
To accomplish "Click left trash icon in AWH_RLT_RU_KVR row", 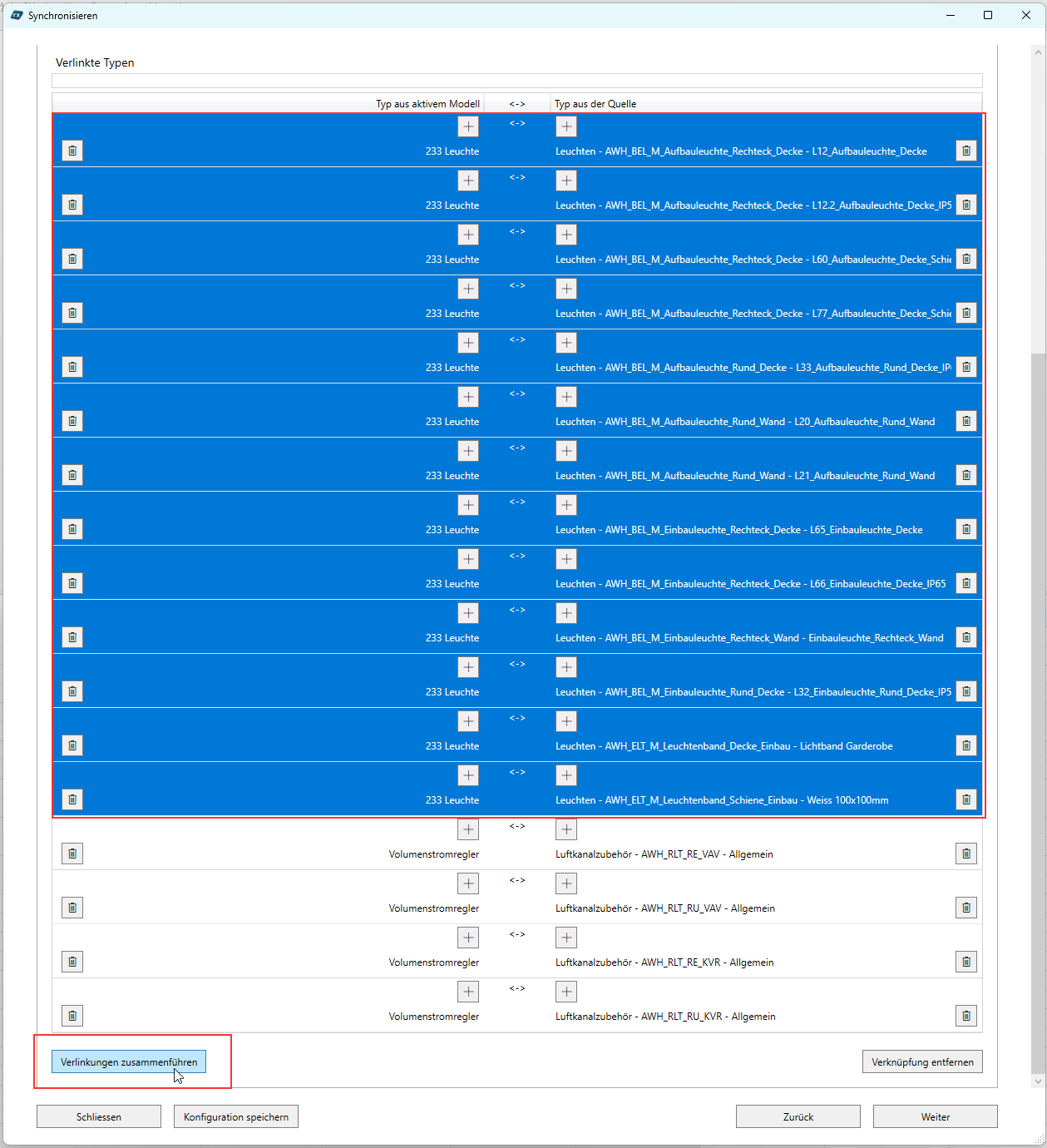I will point(72,1016).
